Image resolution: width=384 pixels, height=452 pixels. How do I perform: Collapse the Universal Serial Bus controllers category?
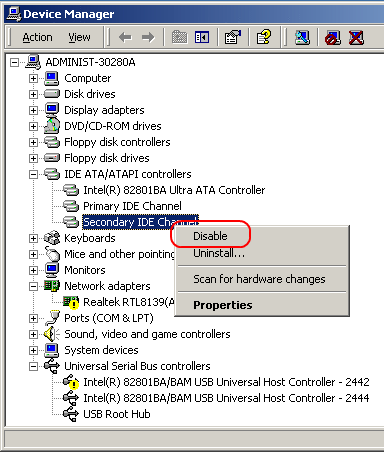[x=33, y=366]
